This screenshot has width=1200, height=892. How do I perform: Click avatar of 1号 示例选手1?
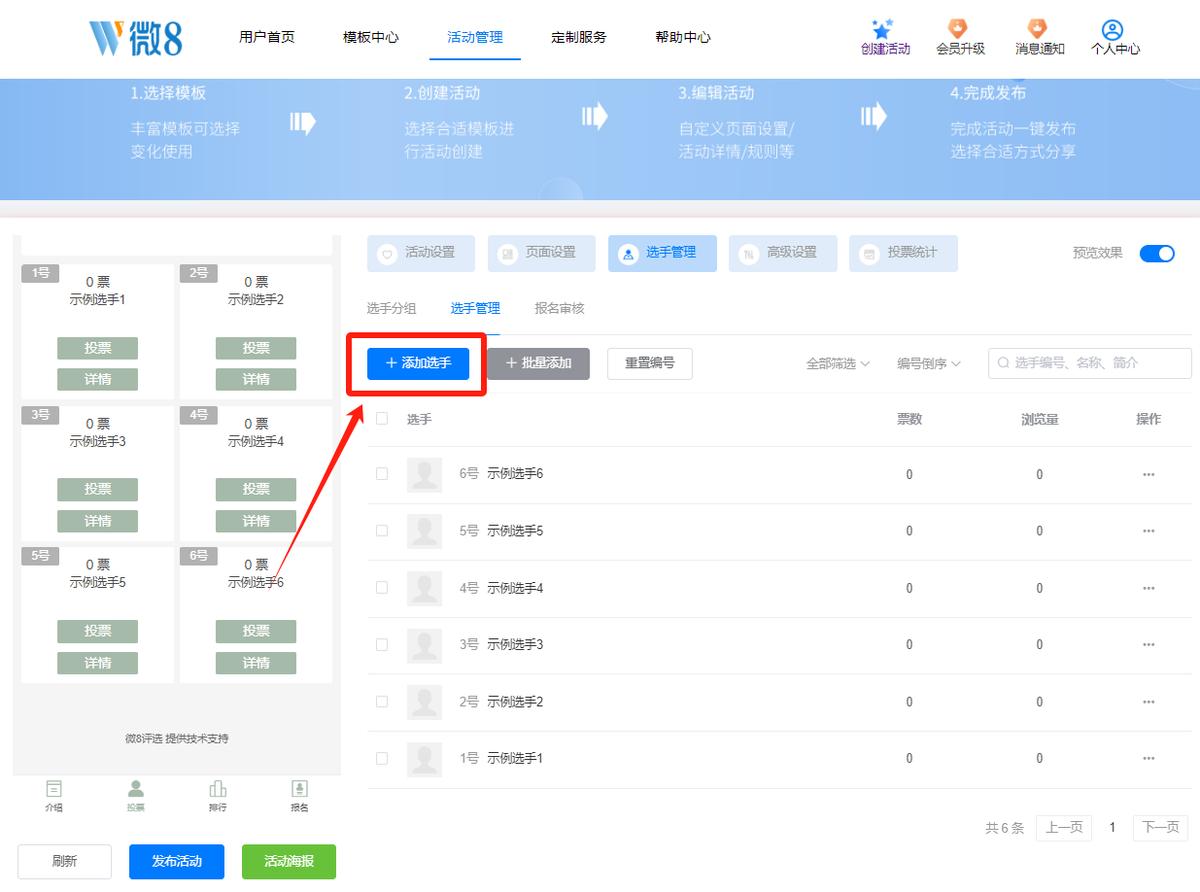pyautogui.click(x=425, y=758)
